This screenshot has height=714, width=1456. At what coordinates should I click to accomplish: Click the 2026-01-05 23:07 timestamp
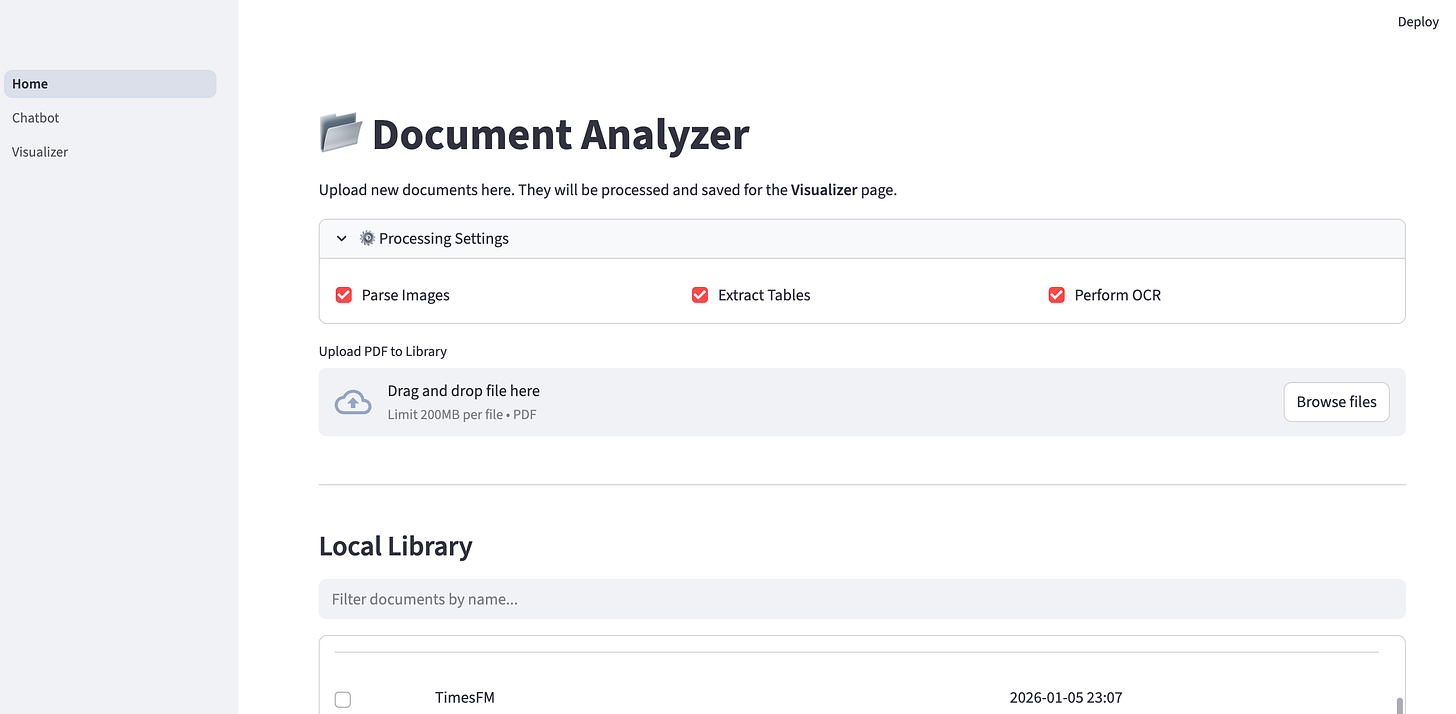(1066, 697)
